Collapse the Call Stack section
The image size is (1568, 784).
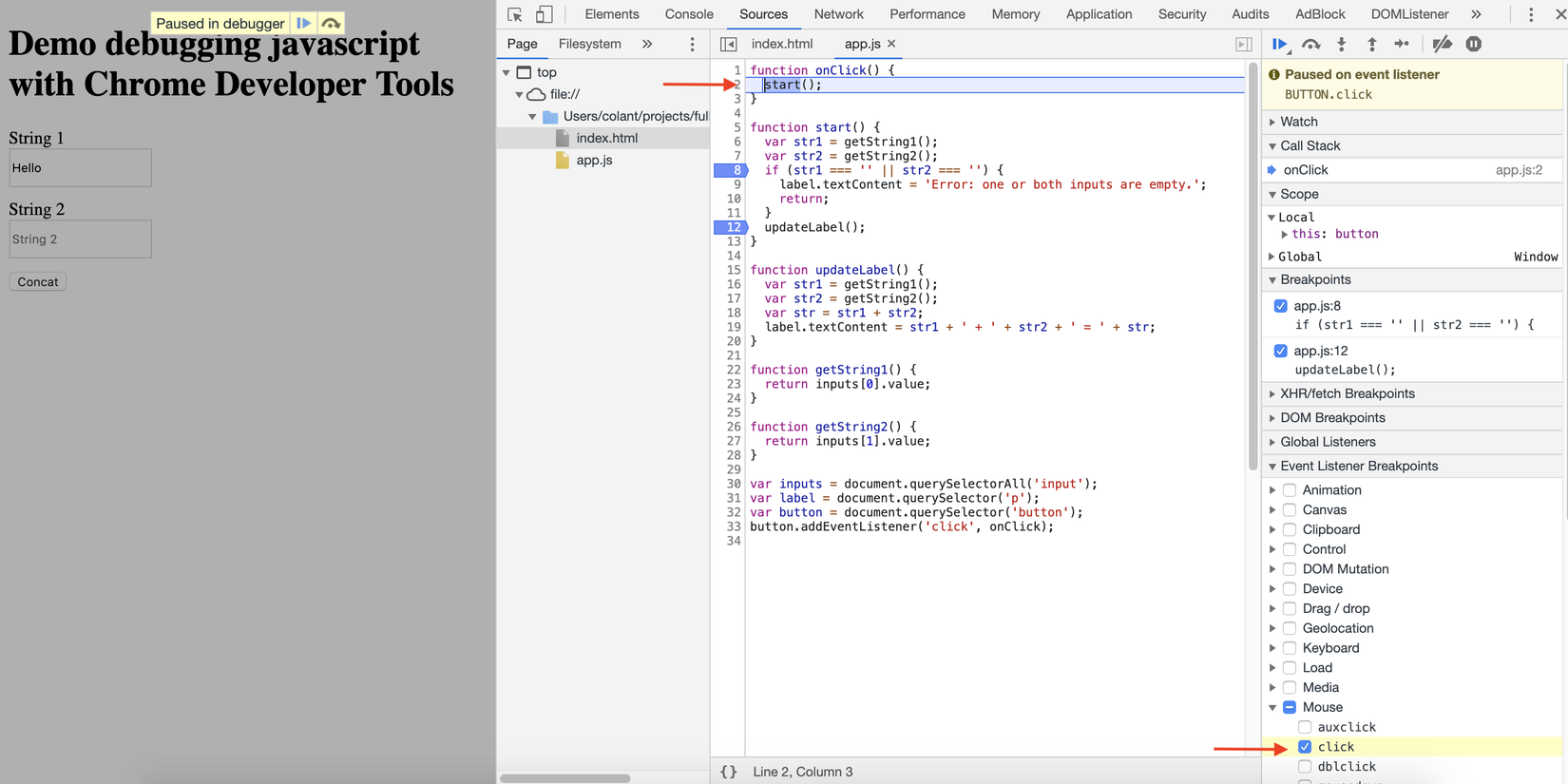pyautogui.click(x=1310, y=145)
